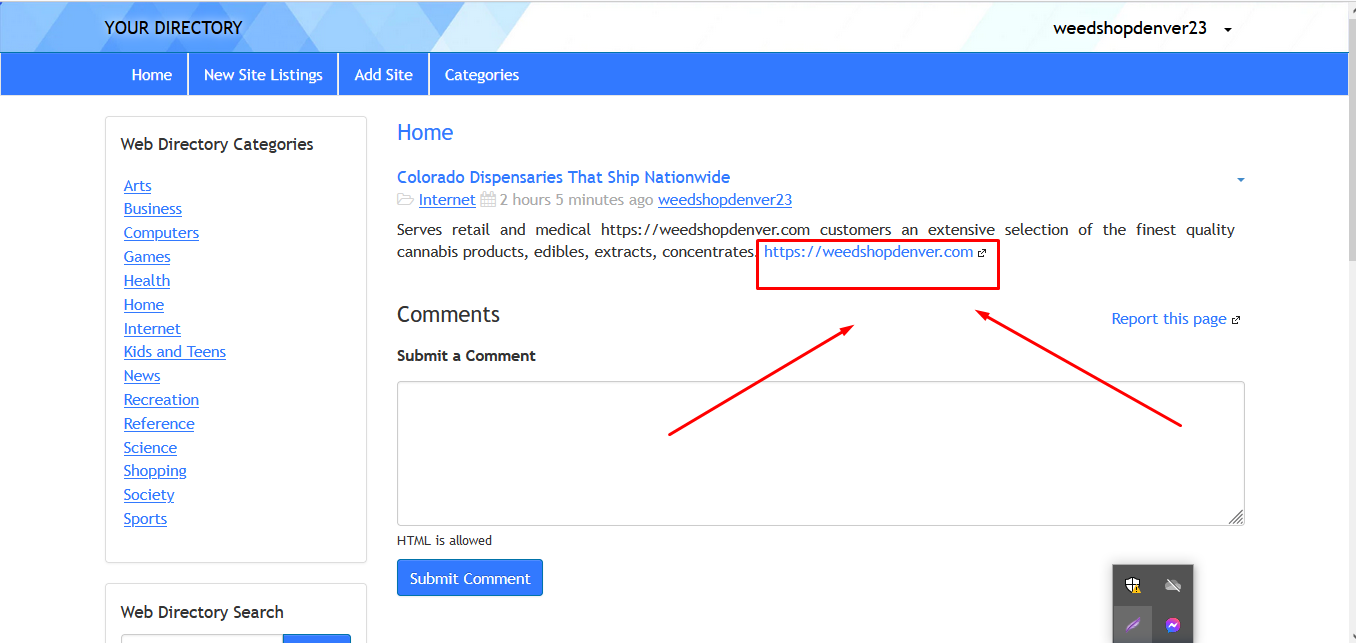Click the Home breadcrumb heading
The image size is (1356, 643).
click(x=425, y=132)
